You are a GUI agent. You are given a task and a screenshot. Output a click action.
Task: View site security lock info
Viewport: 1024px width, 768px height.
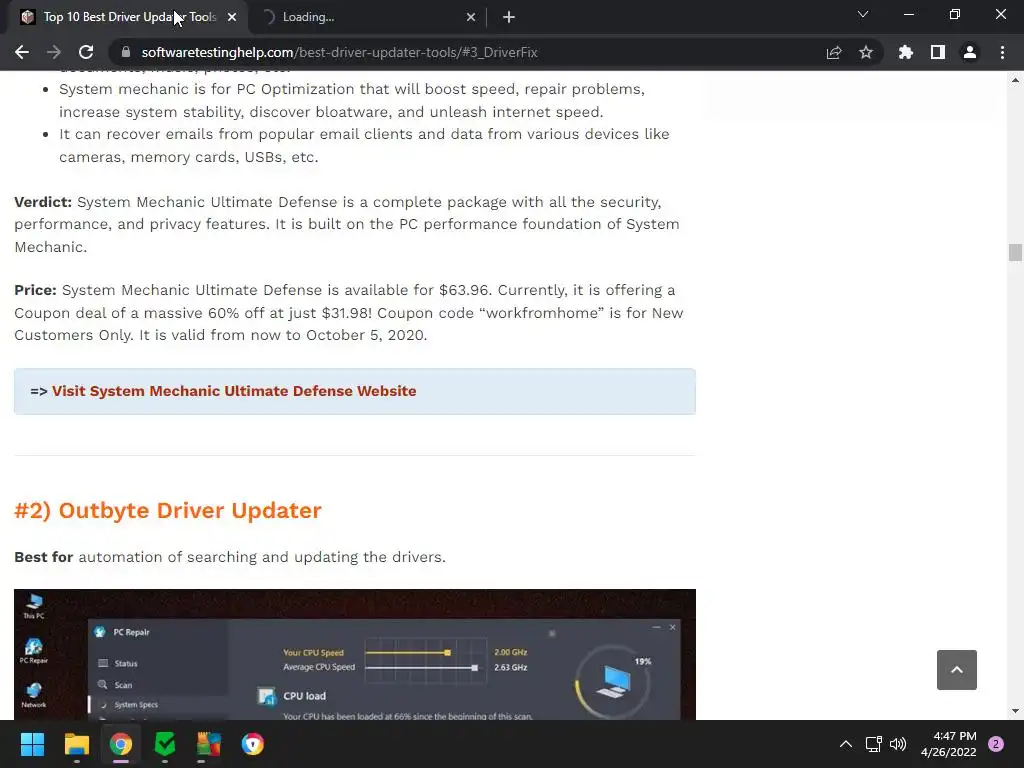[127, 52]
